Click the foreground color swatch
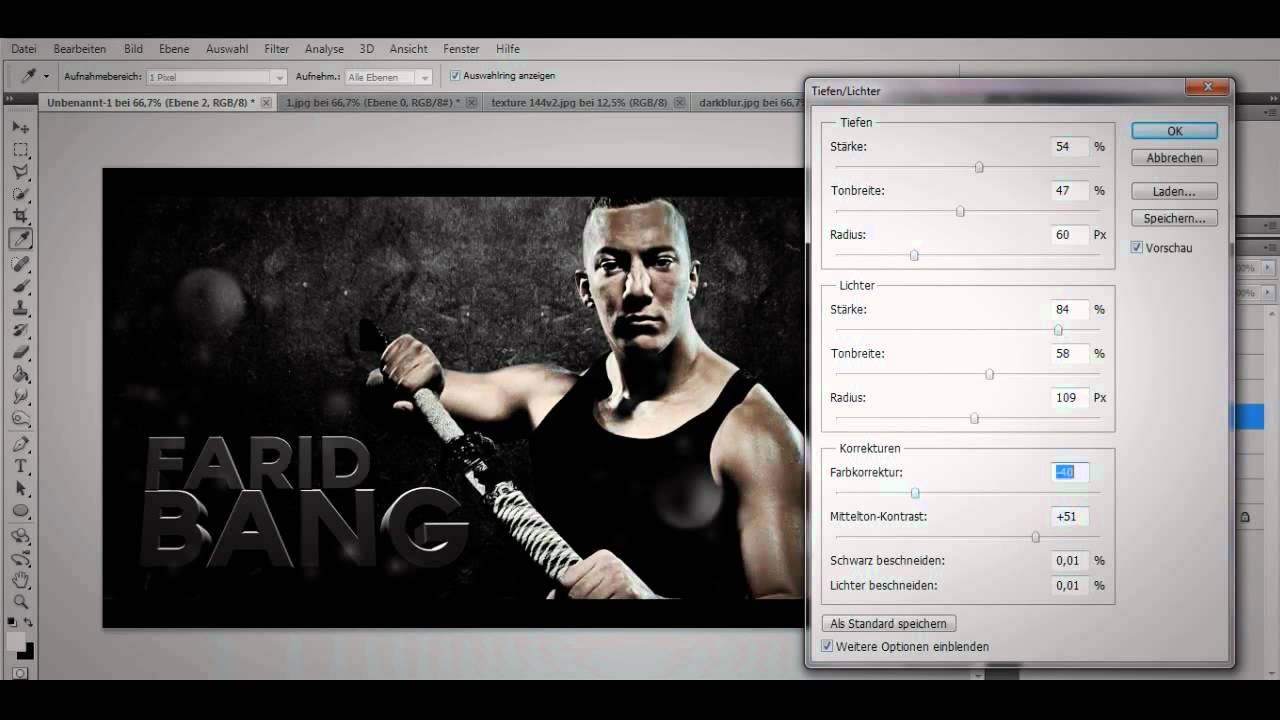Image resolution: width=1280 pixels, height=720 pixels. [16, 641]
